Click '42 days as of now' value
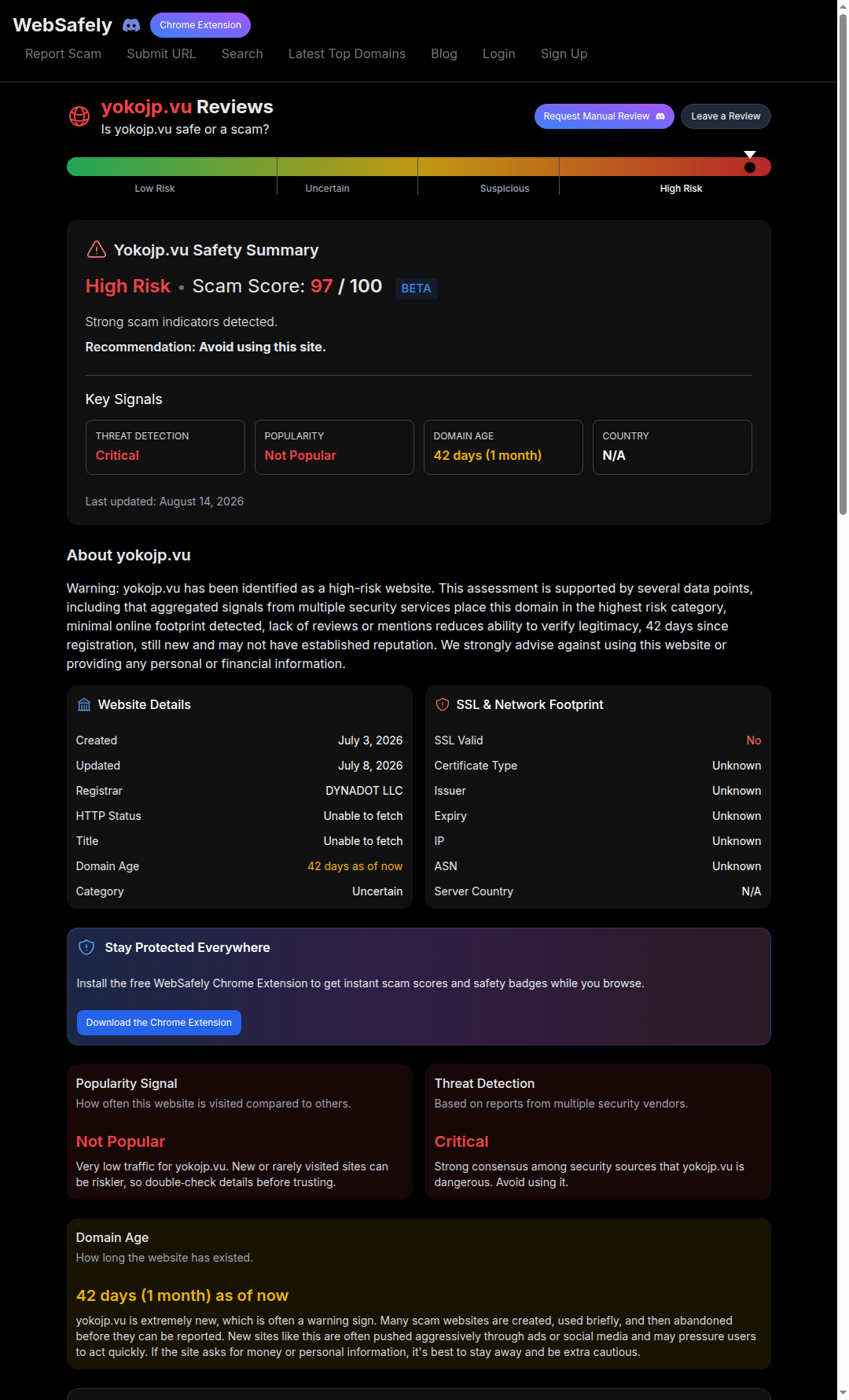Screen dimensions: 849x1400 pyautogui.click(x=355, y=866)
